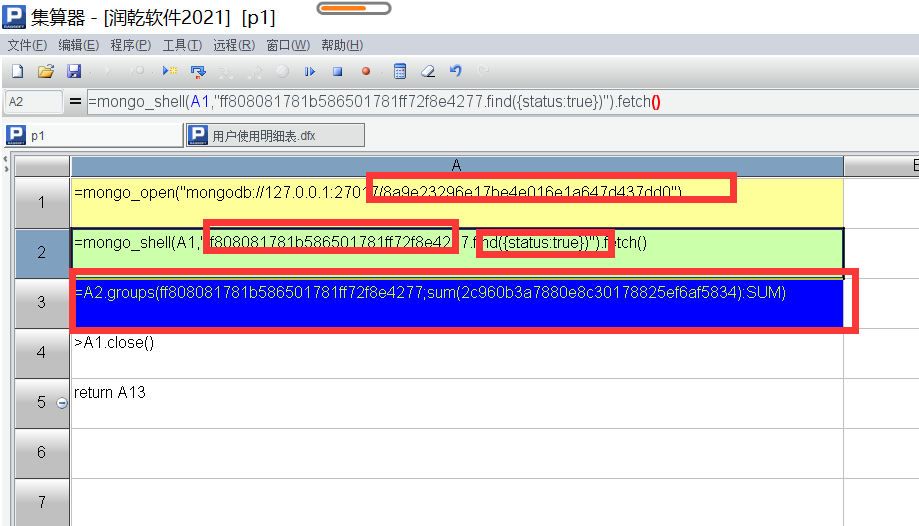Screen dimensions: 919x526
Task: Switch to the p1 document tab
Action: coord(94,135)
